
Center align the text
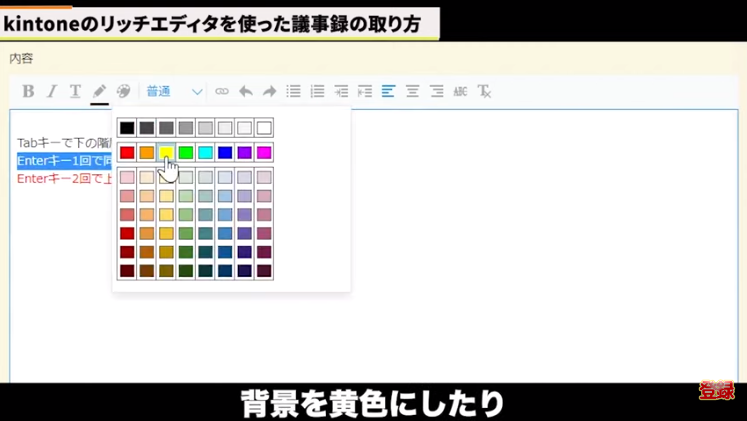coord(413,91)
